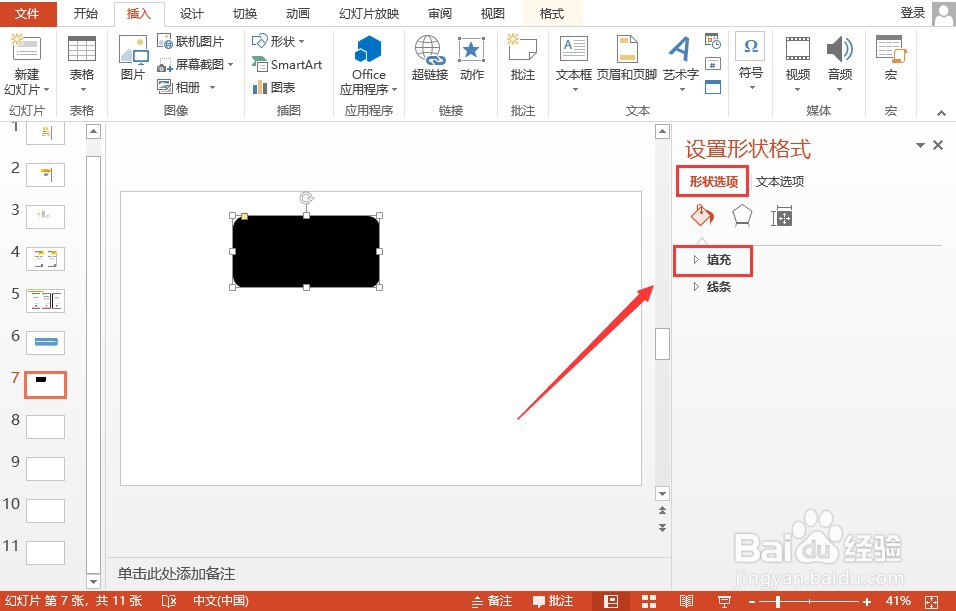Insert a Text Box (文本框)
Viewport: 956px width, 611px height.
(574, 49)
